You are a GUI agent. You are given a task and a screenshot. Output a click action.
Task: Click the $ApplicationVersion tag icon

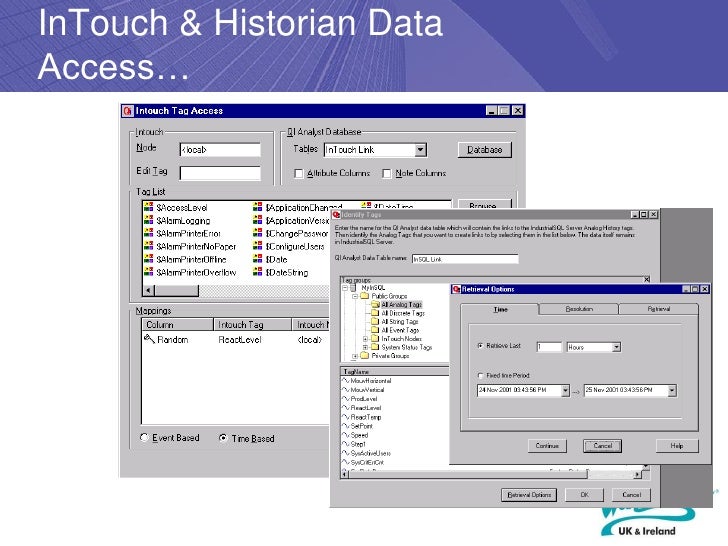258,220
